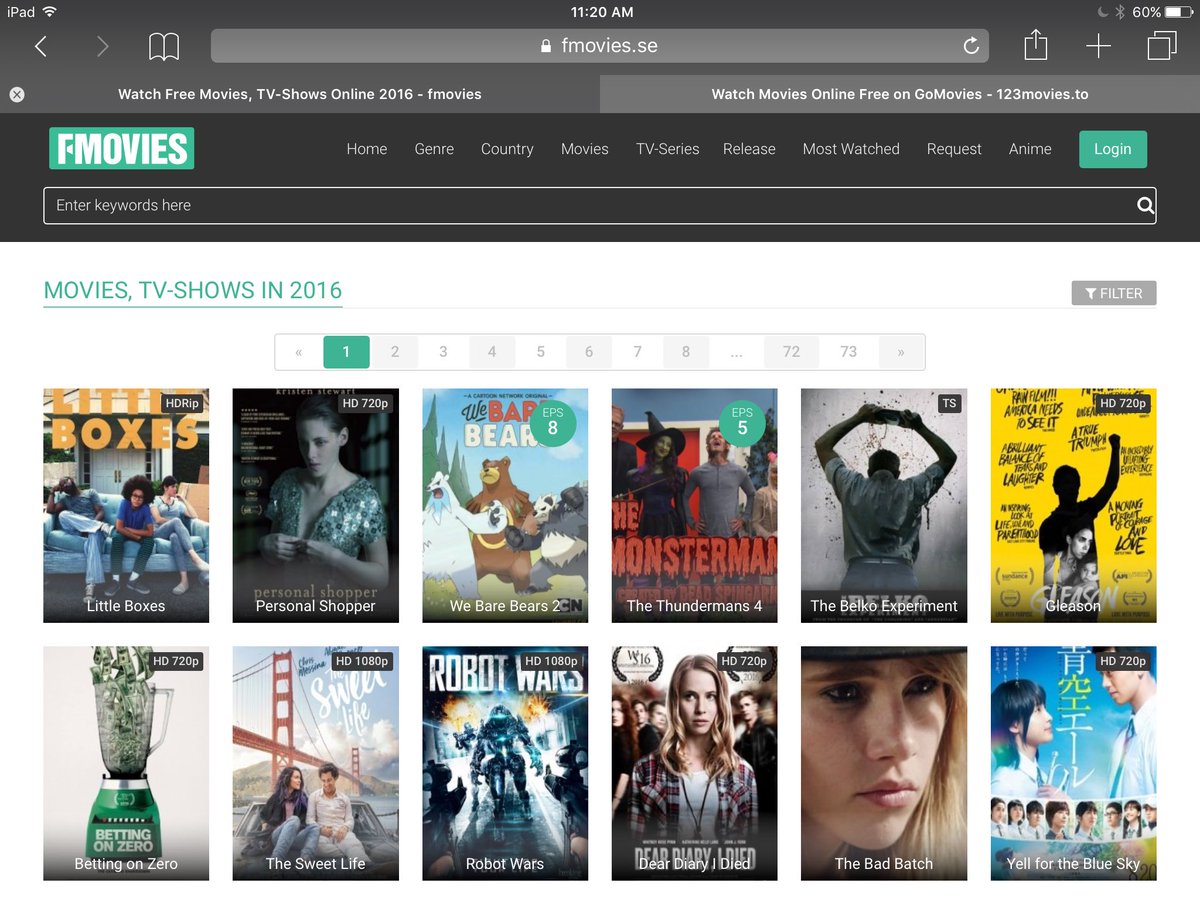The image size is (1200, 900).
Task: Click the HDRip badge on Little Boxes
Action: [x=183, y=403]
